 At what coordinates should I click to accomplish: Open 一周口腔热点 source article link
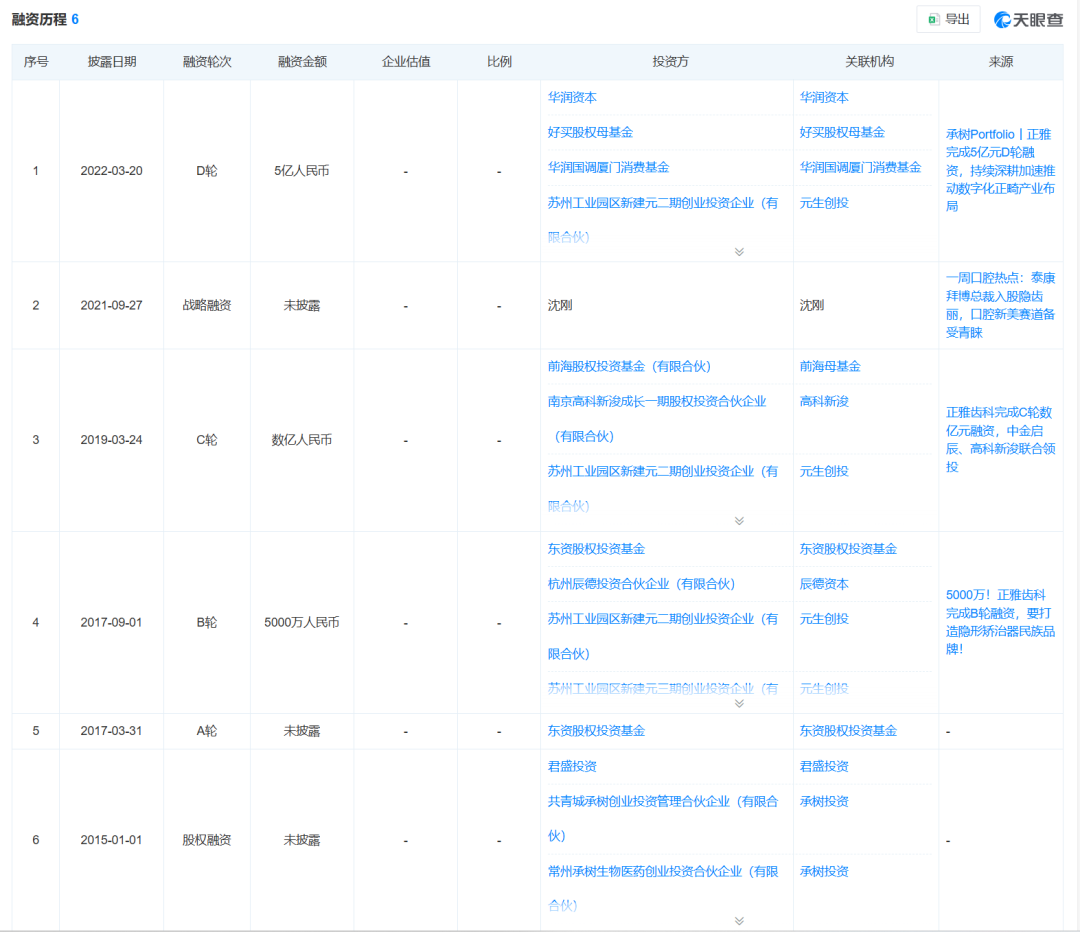(x=1000, y=305)
